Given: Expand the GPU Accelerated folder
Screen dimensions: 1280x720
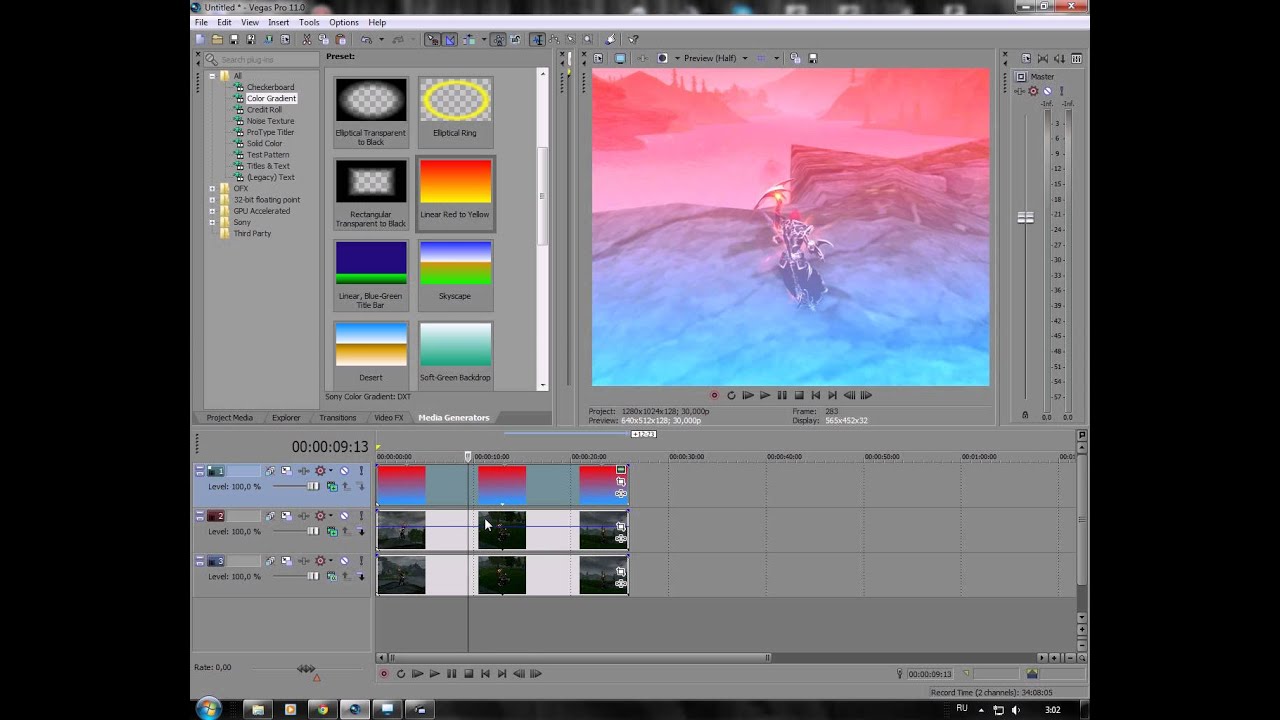Looking at the screenshot, I should [x=212, y=211].
